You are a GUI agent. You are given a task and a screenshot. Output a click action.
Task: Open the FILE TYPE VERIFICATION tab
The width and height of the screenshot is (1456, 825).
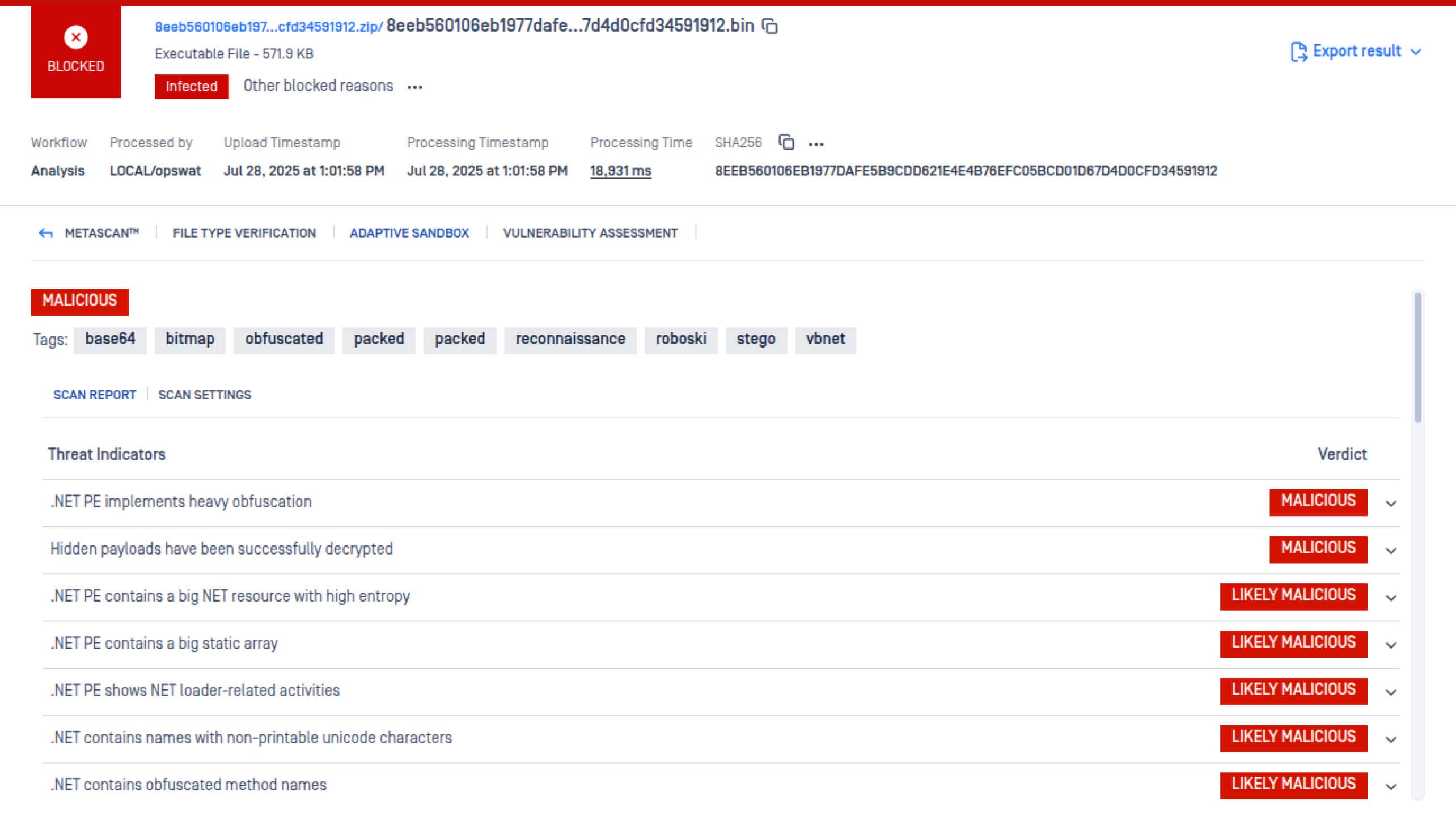pyautogui.click(x=244, y=232)
